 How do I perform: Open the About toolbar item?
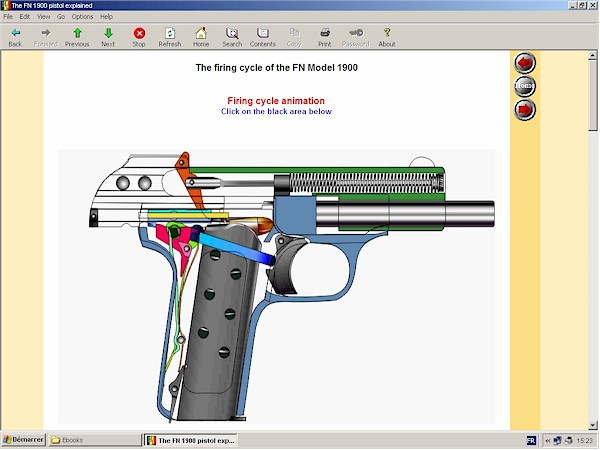(387, 38)
